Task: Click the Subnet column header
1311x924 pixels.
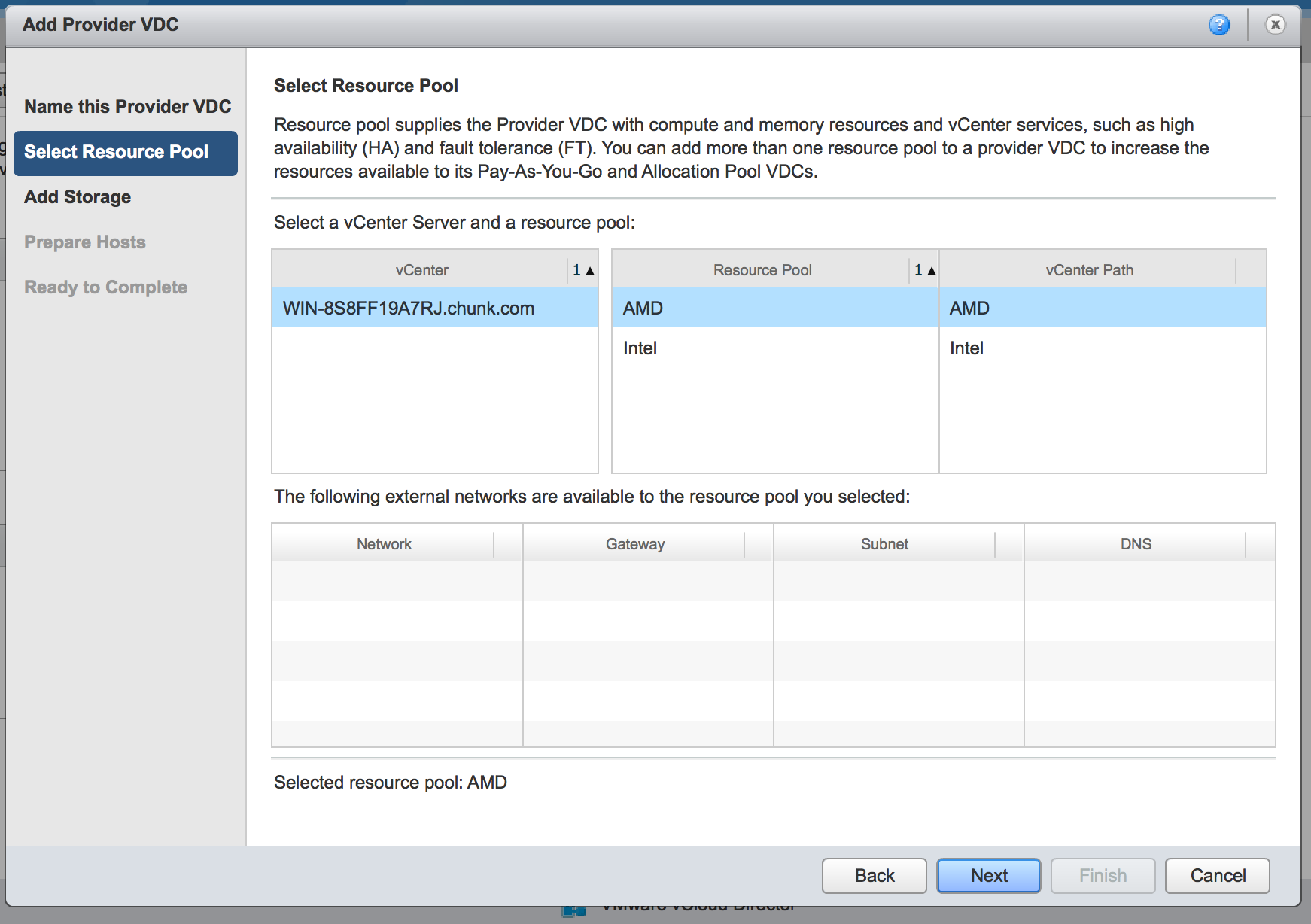Action: (884, 544)
